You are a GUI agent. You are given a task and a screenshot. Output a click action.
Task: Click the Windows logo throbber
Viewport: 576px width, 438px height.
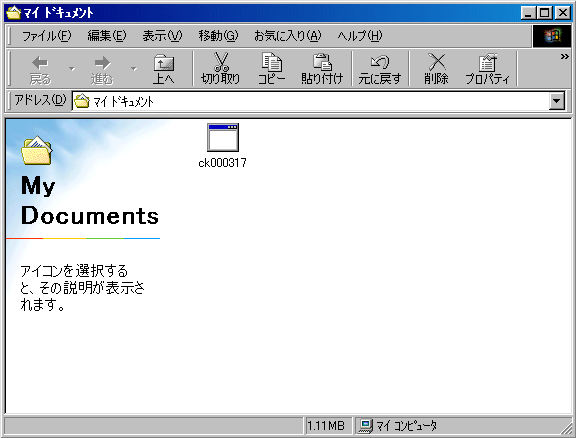[x=552, y=36]
